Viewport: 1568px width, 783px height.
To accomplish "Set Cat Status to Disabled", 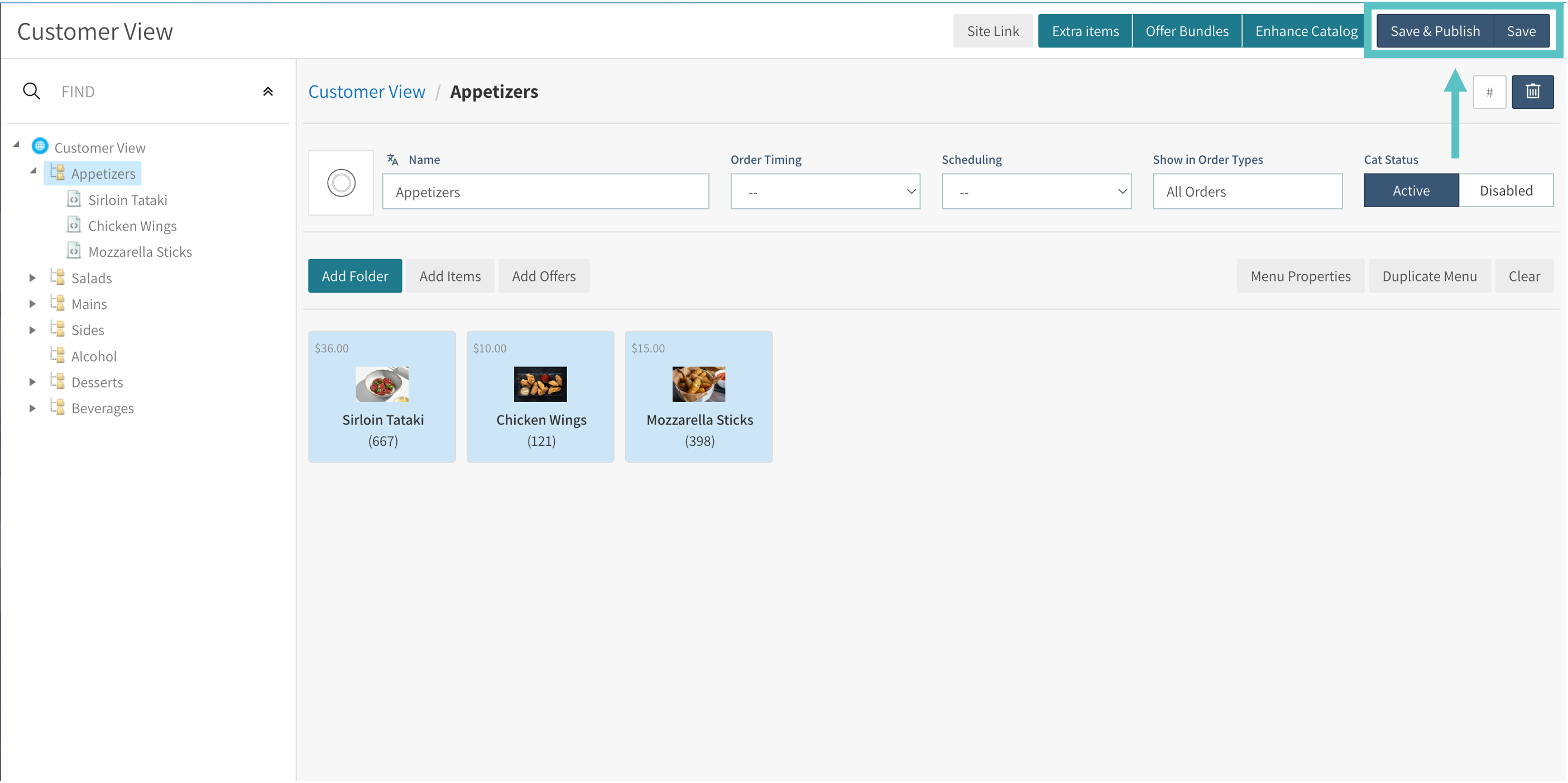I will [x=1506, y=190].
